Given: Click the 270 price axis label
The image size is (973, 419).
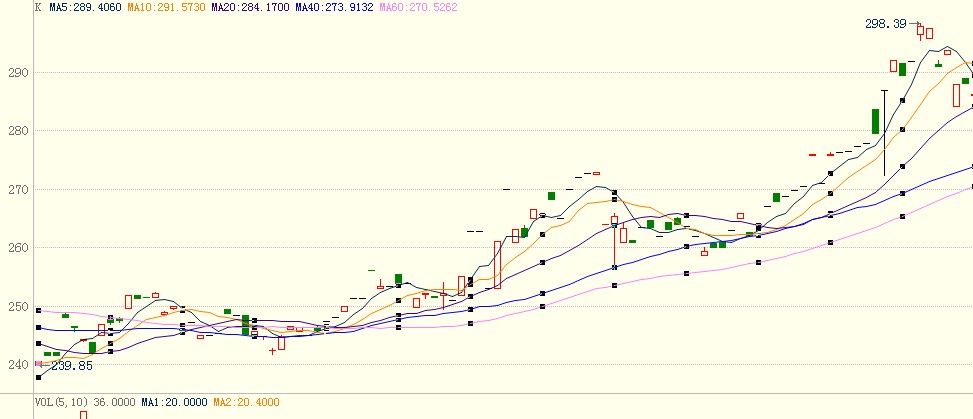Looking at the screenshot, I should point(18,189).
